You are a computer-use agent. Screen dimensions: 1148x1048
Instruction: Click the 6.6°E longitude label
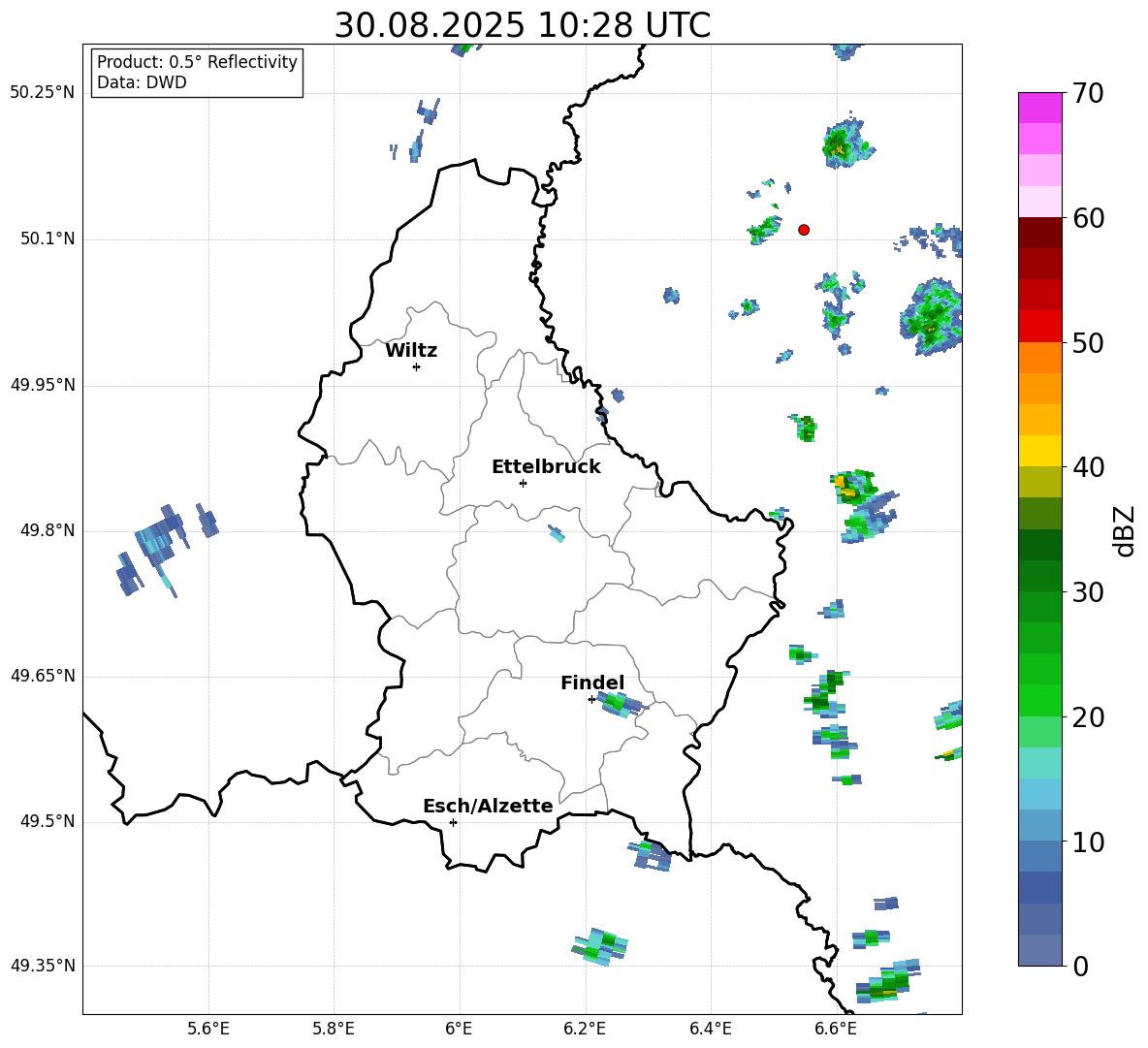[x=836, y=1030]
